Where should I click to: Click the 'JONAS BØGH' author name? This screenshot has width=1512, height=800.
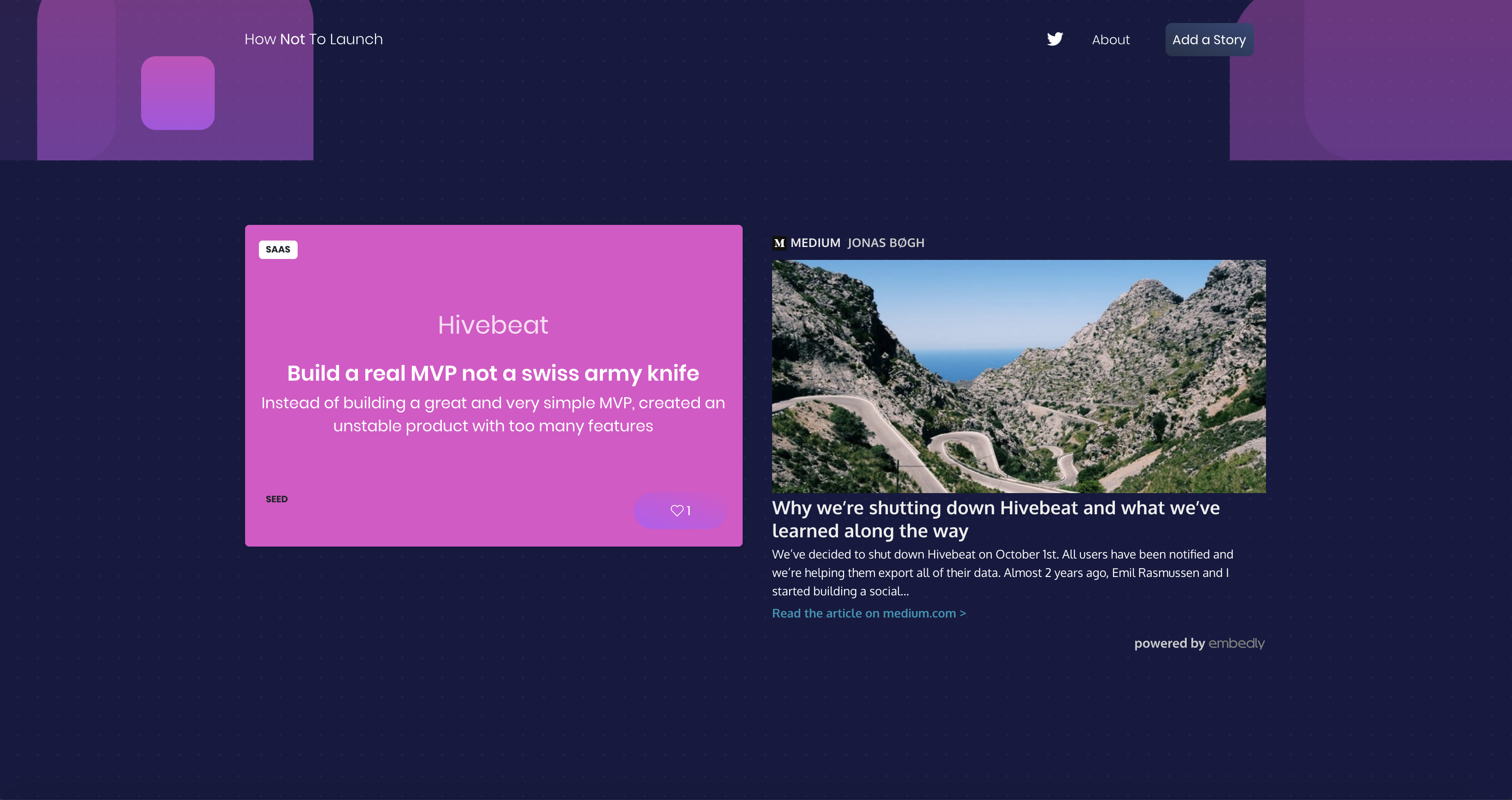tap(886, 242)
